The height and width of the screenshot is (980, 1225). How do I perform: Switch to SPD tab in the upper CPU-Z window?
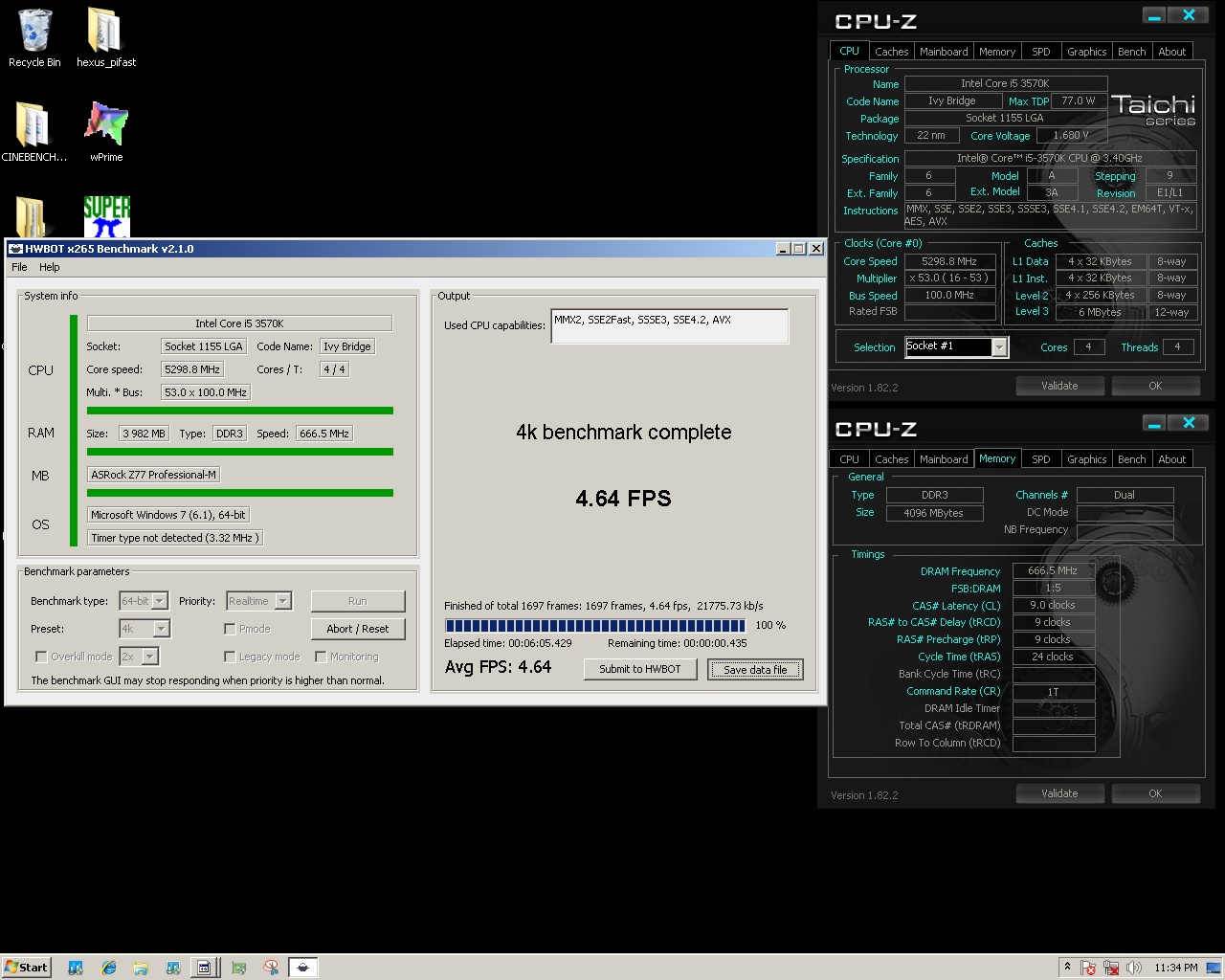pos(1041,52)
